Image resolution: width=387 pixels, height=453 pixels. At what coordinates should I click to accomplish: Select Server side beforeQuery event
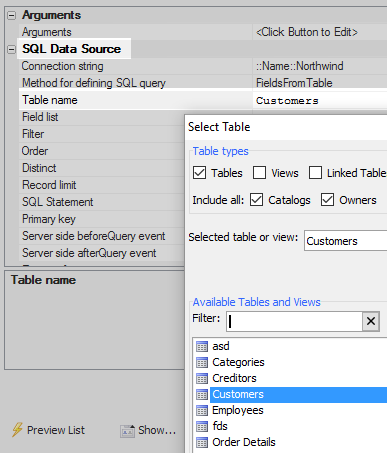point(93,236)
